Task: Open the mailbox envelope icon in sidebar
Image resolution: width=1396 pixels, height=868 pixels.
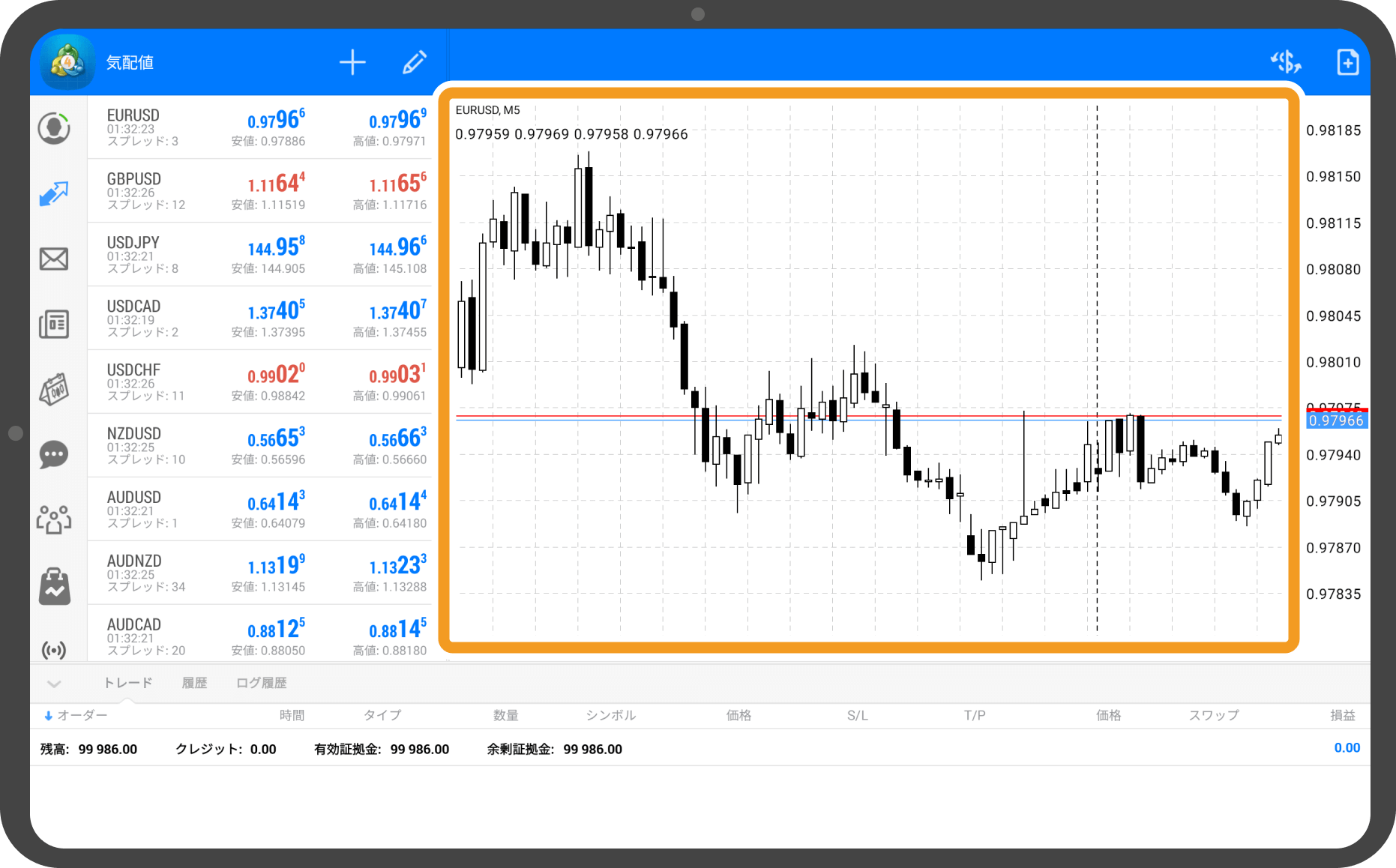Action: 54,259
